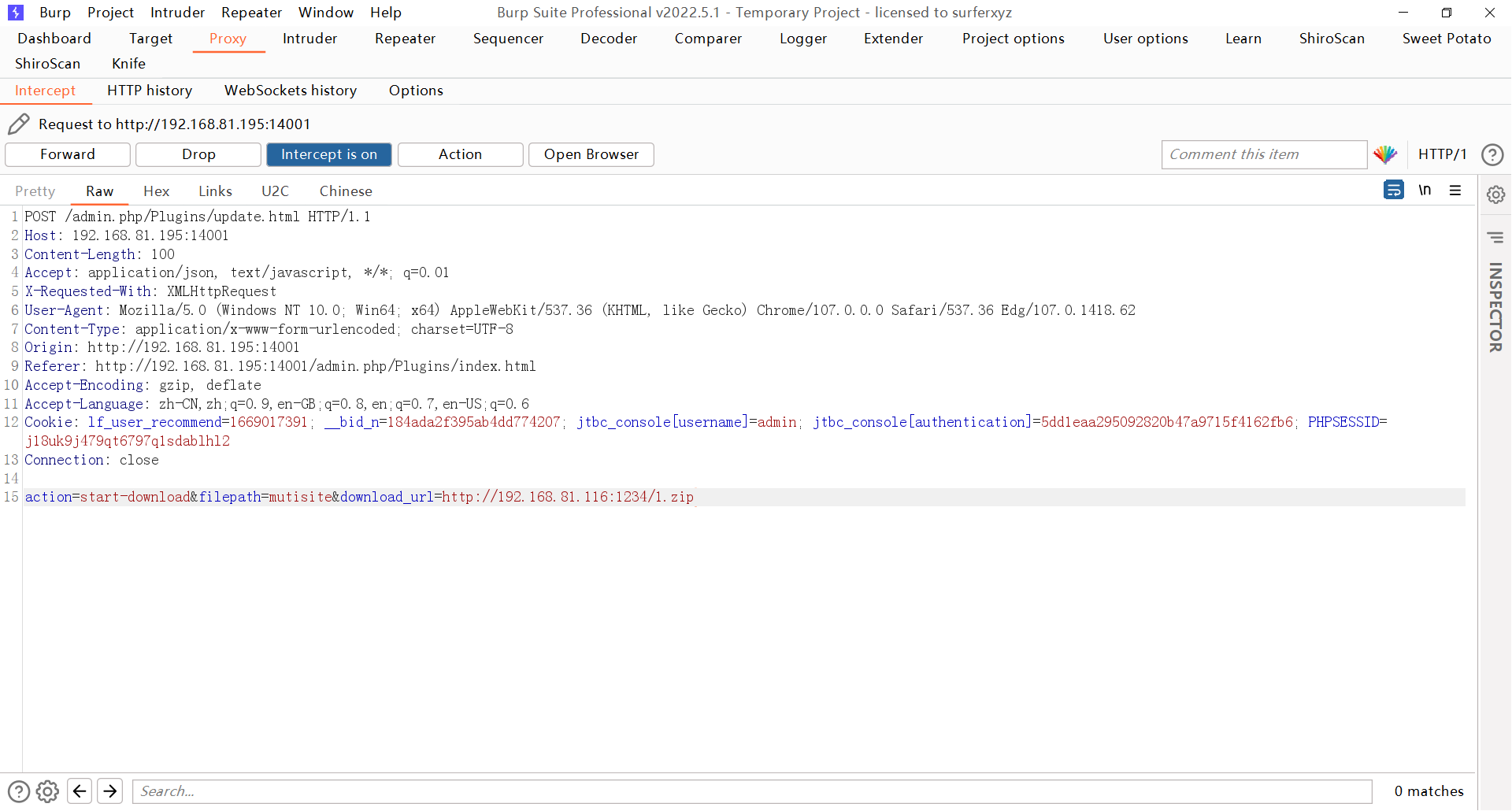This screenshot has height=811, width=1512.
Task: Click the Proxy tool tab
Action: point(228,39)
